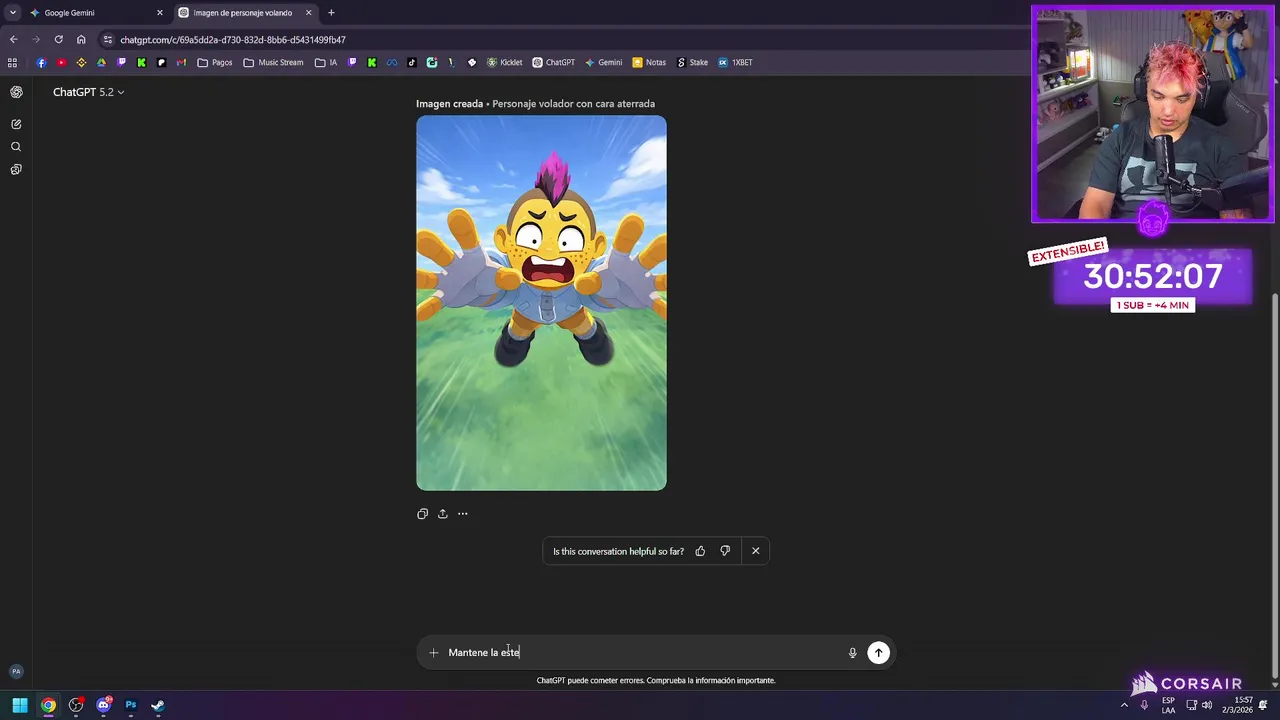Open more actions menu under image
The height and width of the screenshot is (720, 1280).
coord(462,514)
